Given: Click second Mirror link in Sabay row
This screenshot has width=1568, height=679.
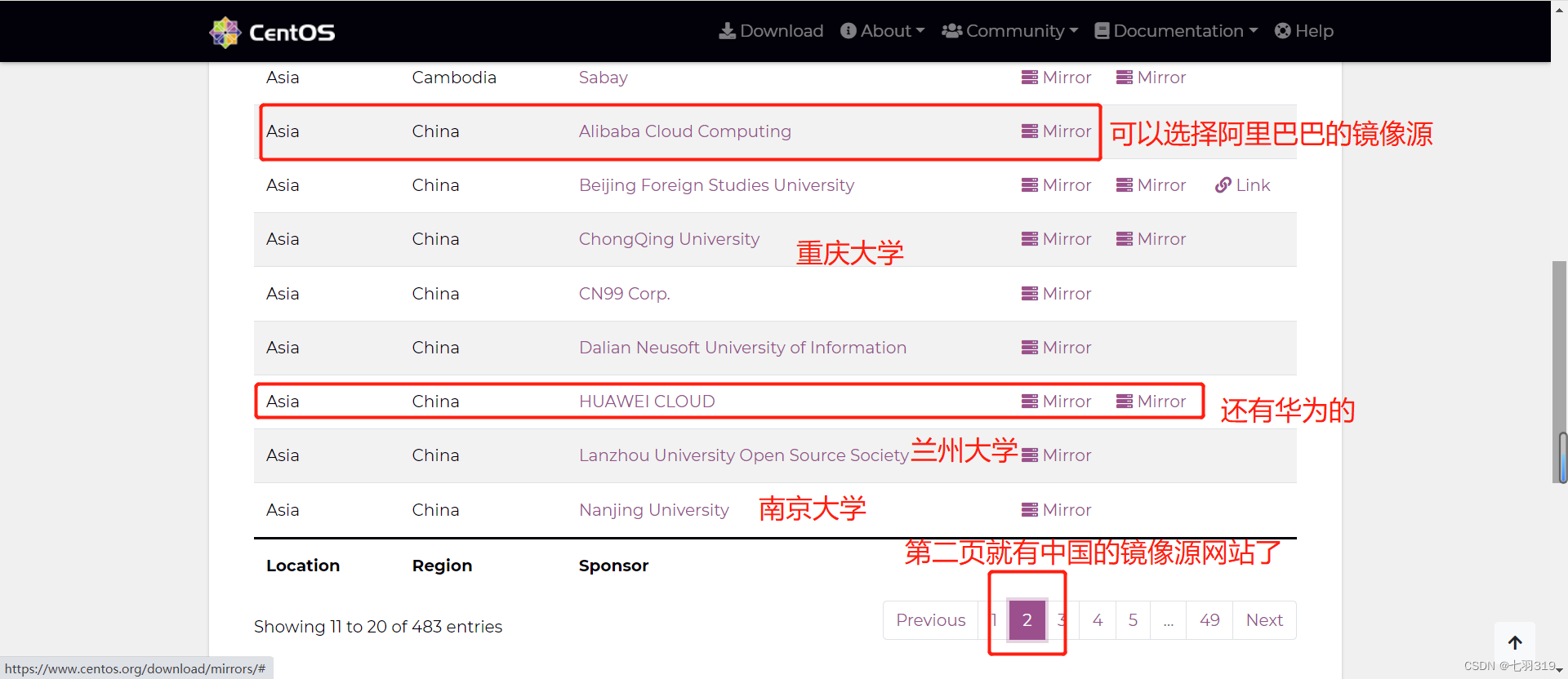Looking at the screenshot, I should click(x=1151, y=78).
